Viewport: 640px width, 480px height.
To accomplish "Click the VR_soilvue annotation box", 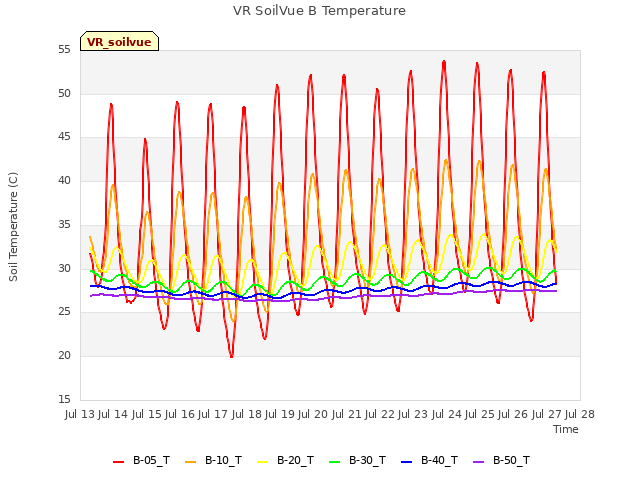I will pos(119,41).
